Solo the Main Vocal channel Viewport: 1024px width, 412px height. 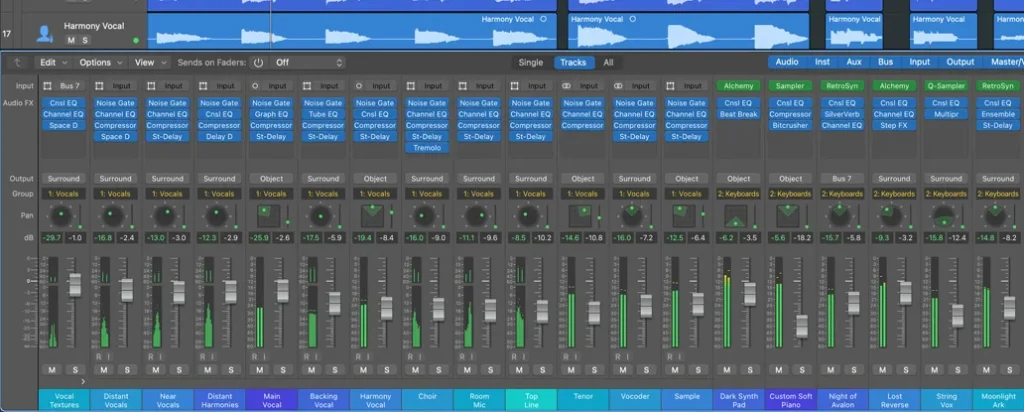click(283, 370)
